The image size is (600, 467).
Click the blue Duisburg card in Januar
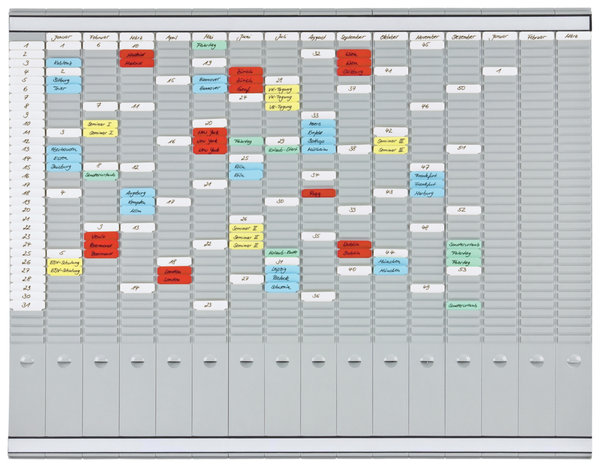tap(64, 167)
